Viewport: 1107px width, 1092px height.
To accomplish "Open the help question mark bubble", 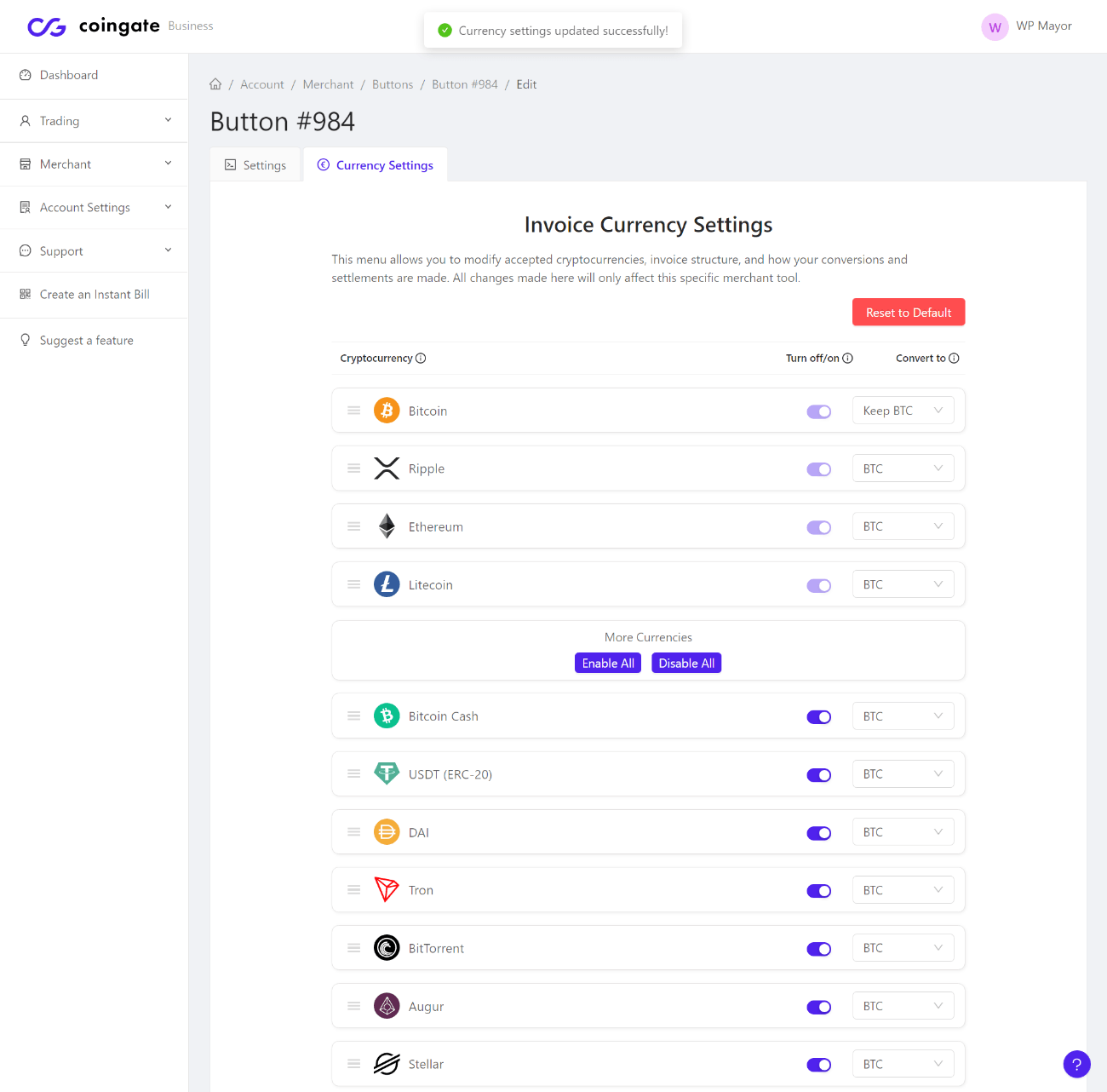I will pos(1076,1064).
